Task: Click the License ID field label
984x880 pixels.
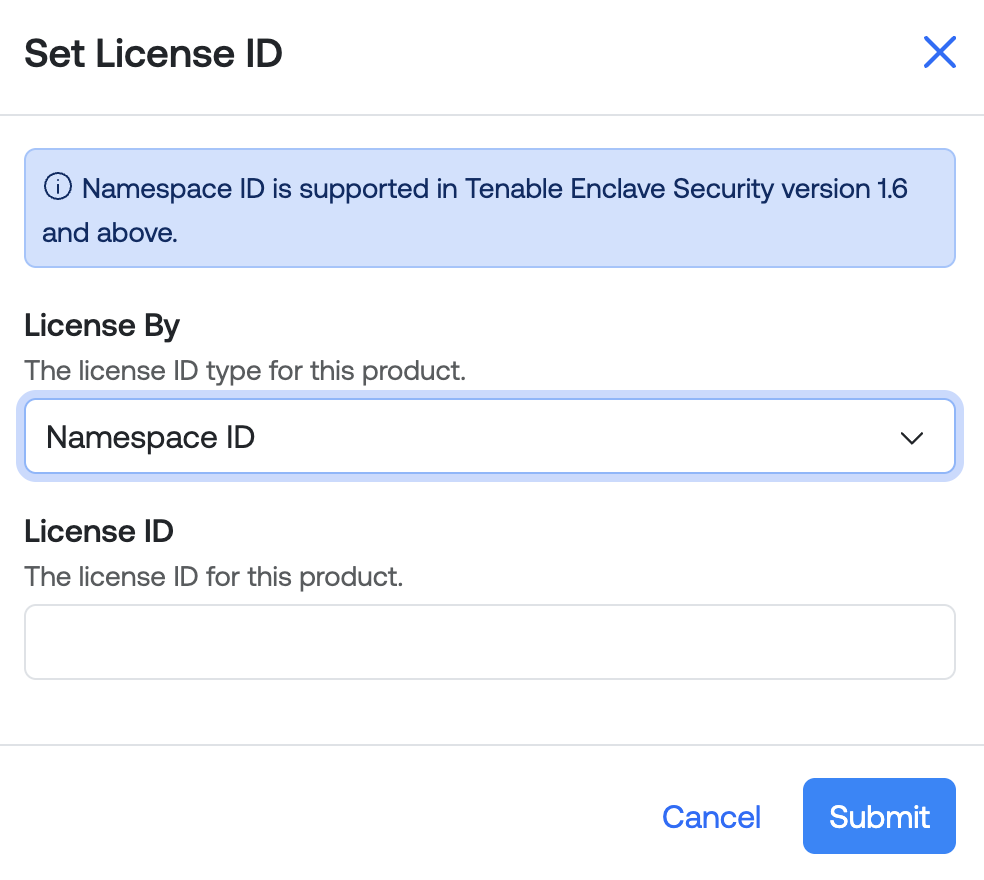Action: (x=99, y=531)
